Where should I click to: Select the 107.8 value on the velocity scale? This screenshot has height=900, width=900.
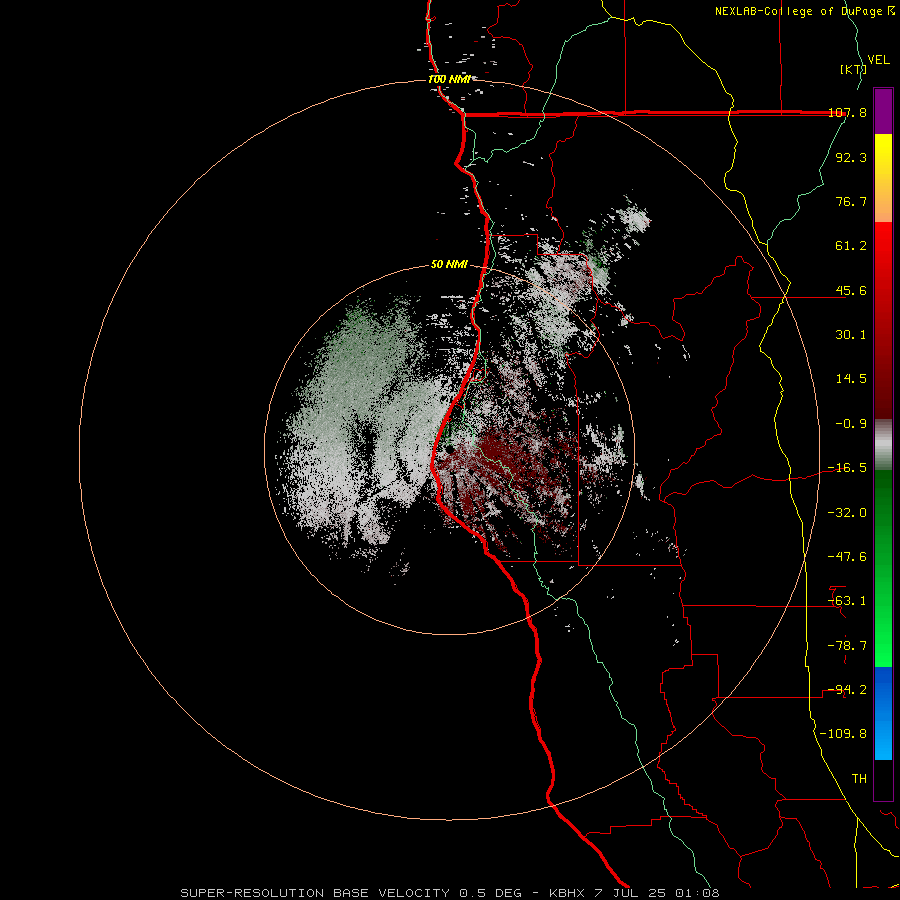(x=848, y=112)
